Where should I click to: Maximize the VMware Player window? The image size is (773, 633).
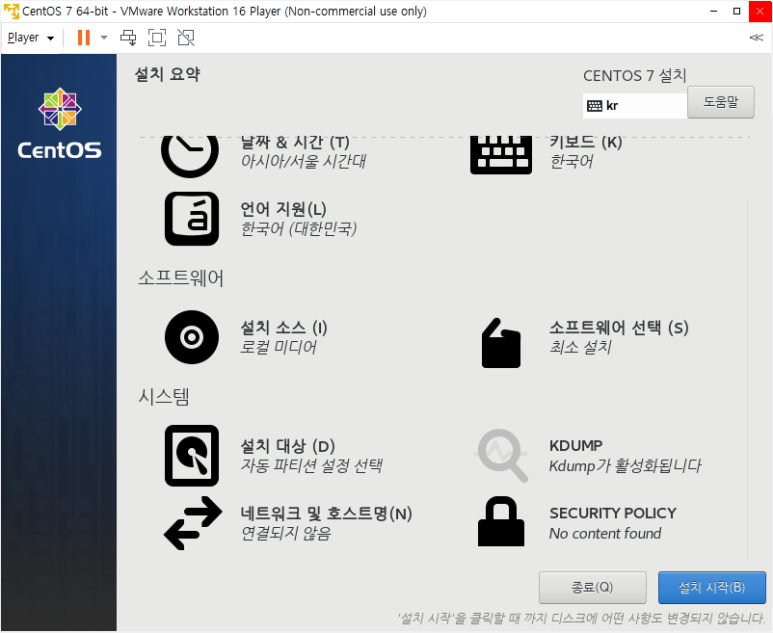[737, 11]
